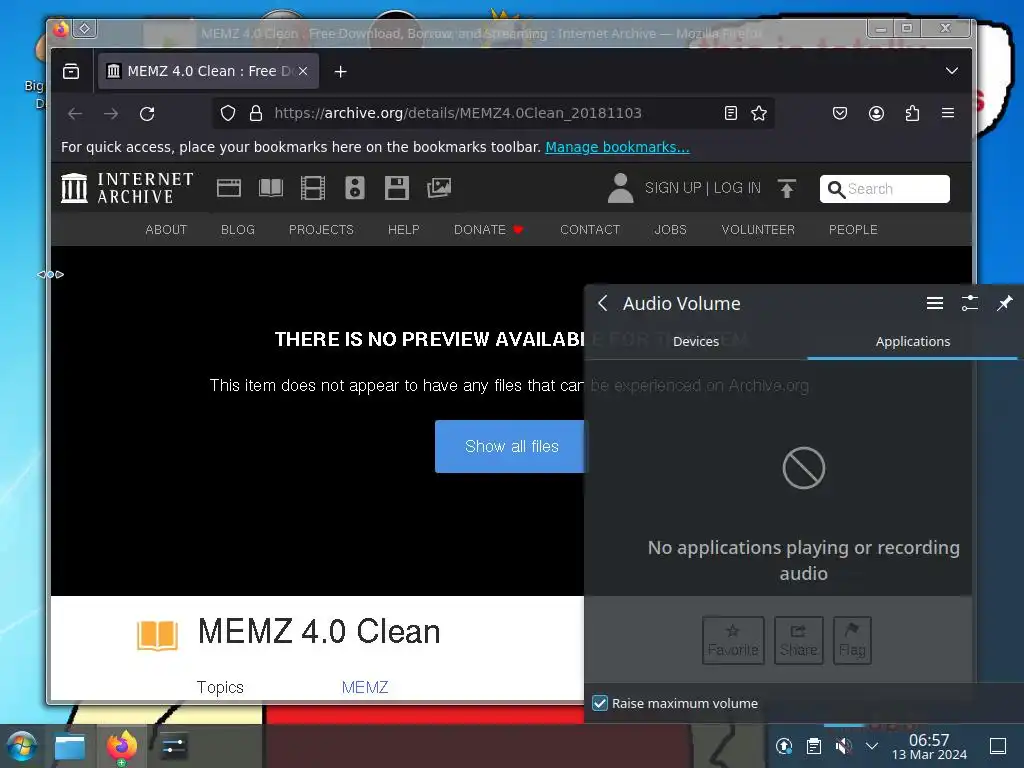Viewport: 1024px width, 768px height.
Task: Bookmark this page with the star
Action: tap(759, 113)
